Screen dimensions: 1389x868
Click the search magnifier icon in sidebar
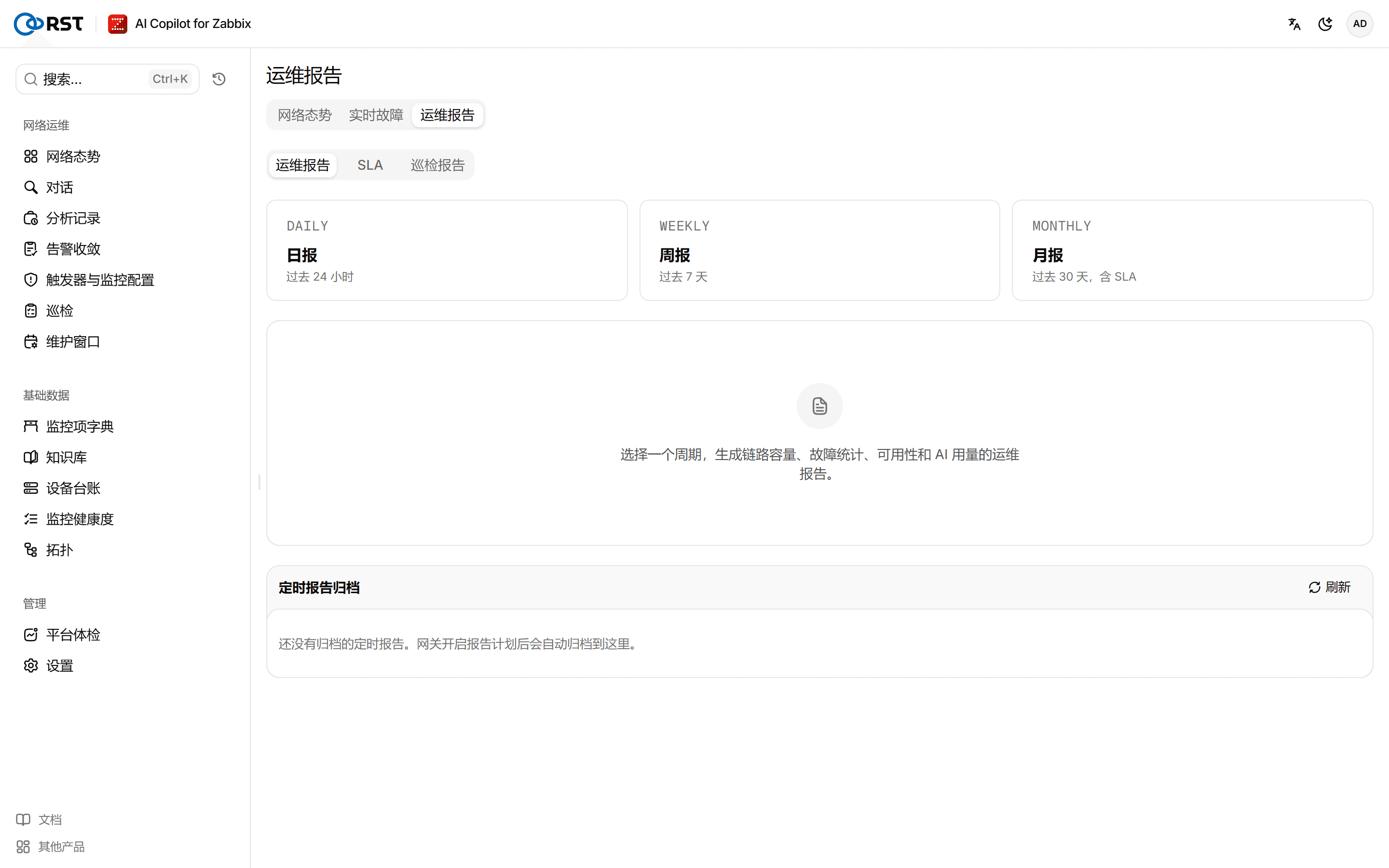(31, 79)
